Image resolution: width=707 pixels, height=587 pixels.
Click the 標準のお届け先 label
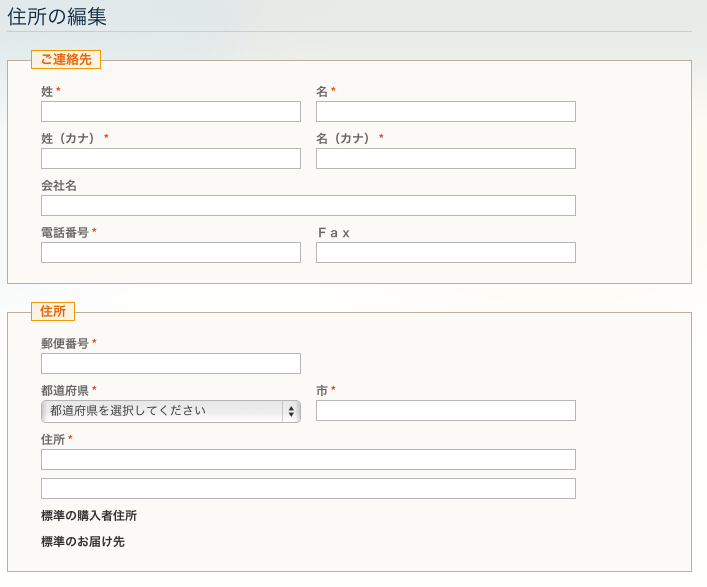(83, 541)
